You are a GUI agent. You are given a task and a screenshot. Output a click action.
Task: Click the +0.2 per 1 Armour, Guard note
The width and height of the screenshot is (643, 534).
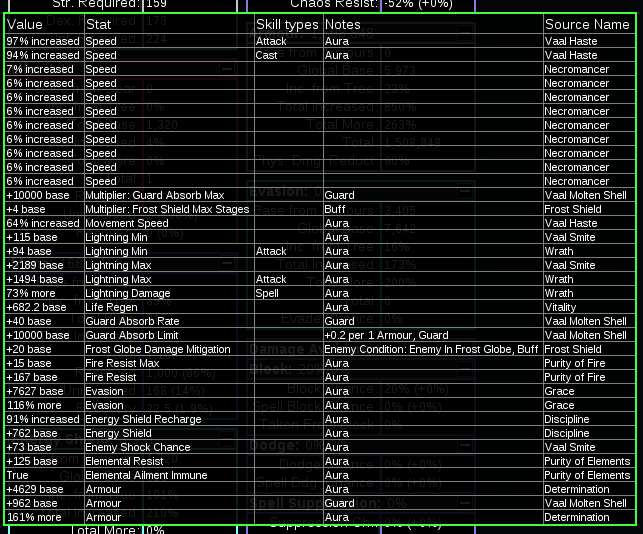point(386,335)
